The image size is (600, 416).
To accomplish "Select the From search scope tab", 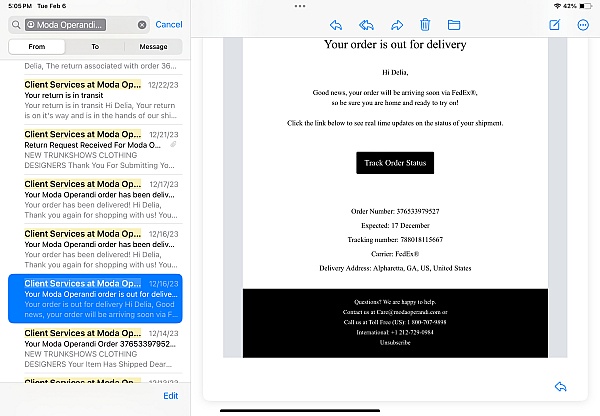I will click(37, 46).
